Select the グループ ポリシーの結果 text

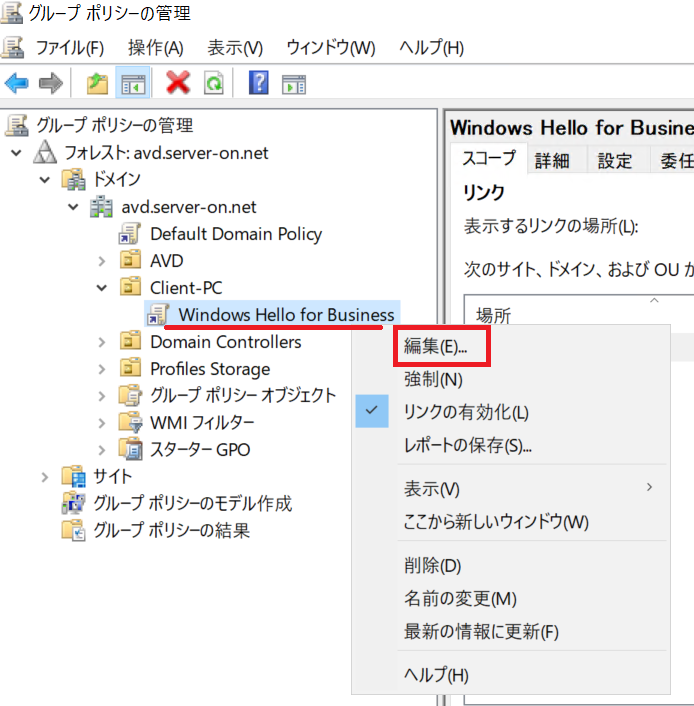[x=171, y=530]
